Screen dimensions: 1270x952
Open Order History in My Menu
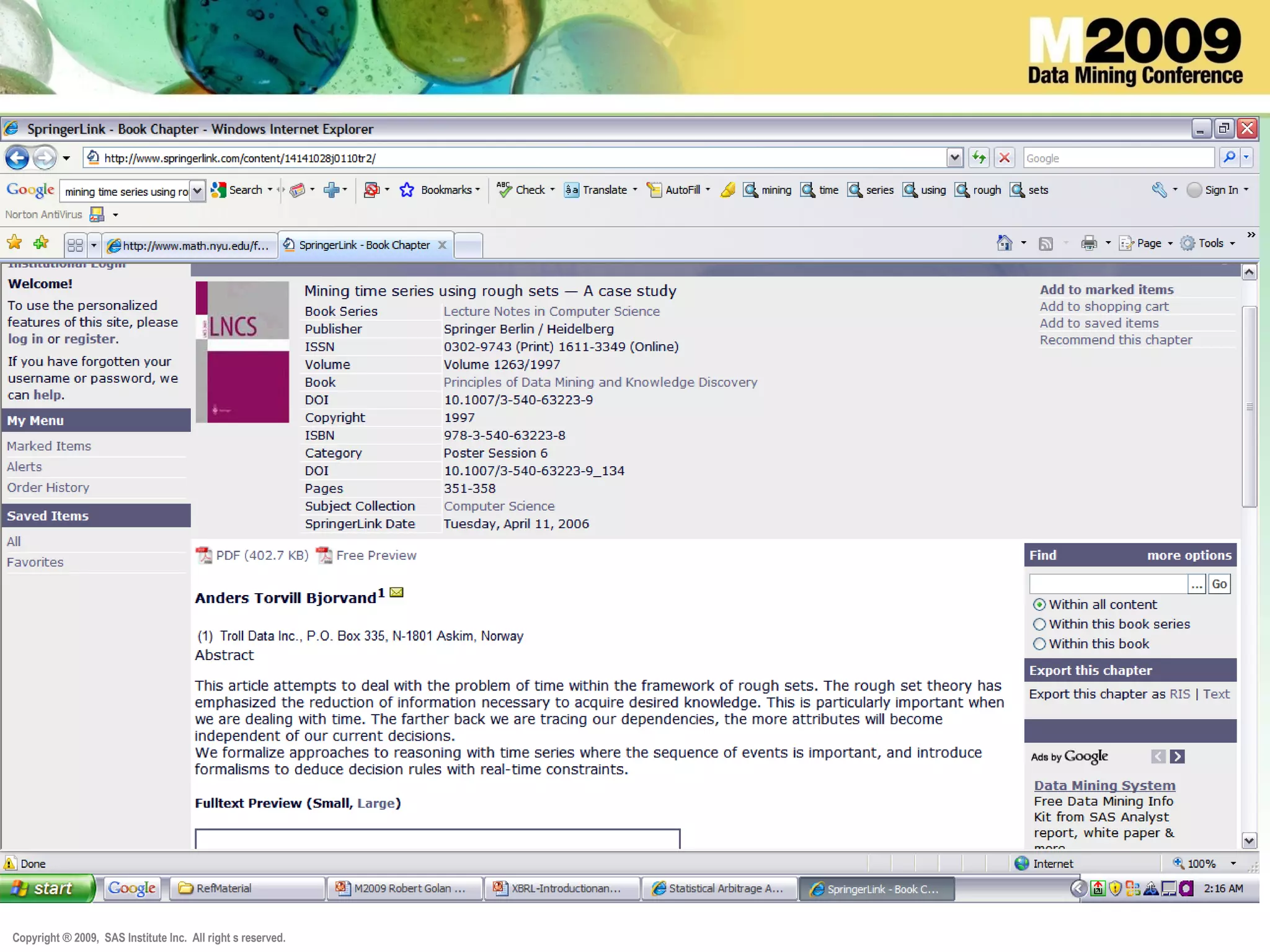pyautogui.click(x=48, y=487)
